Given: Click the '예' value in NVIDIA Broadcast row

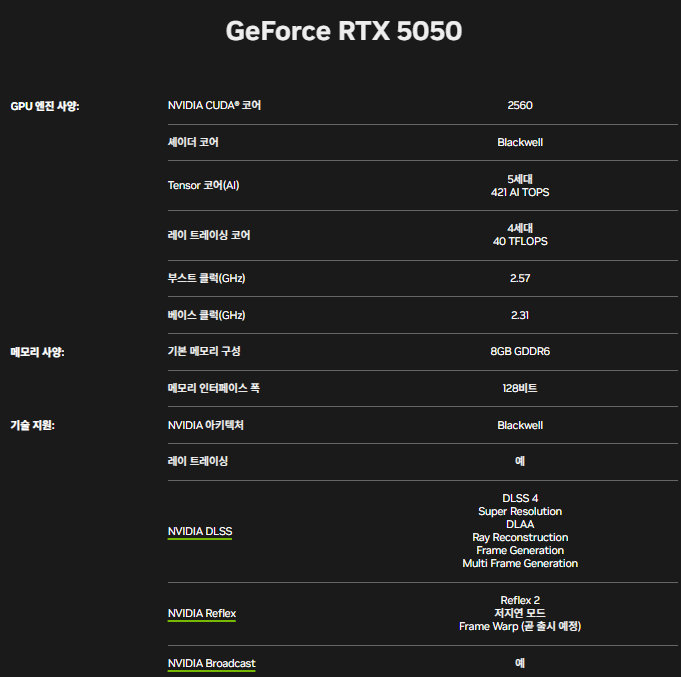Looking at the screenshot, I should pos(520,663).
